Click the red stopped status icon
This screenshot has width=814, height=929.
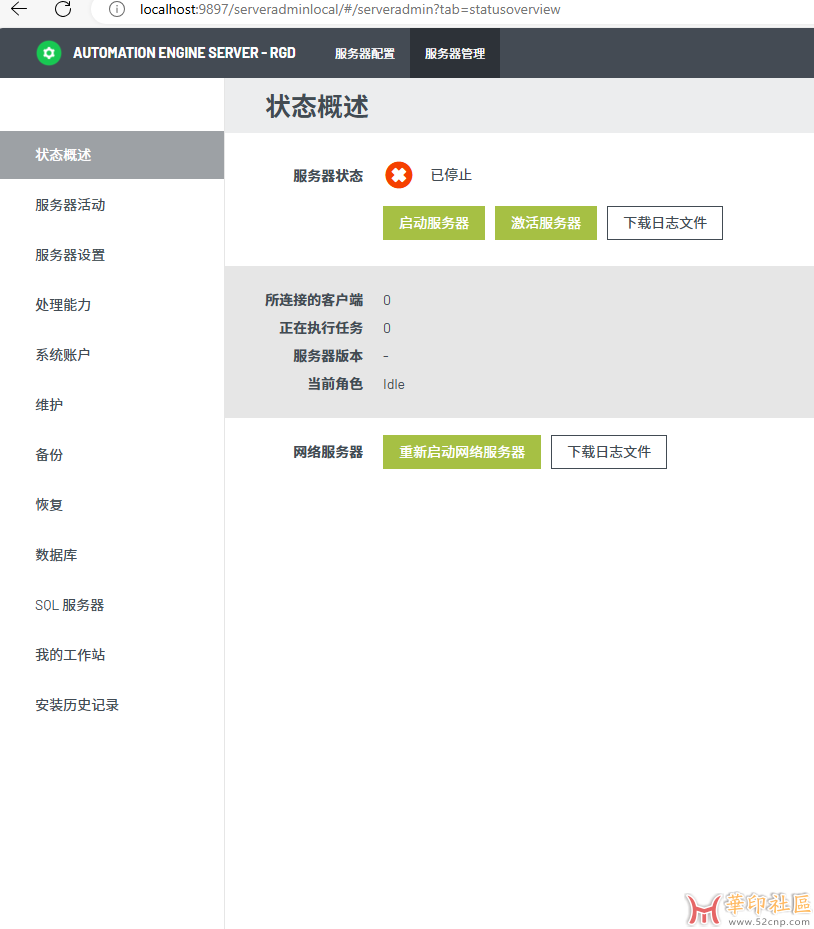click(x=399, y=175)
